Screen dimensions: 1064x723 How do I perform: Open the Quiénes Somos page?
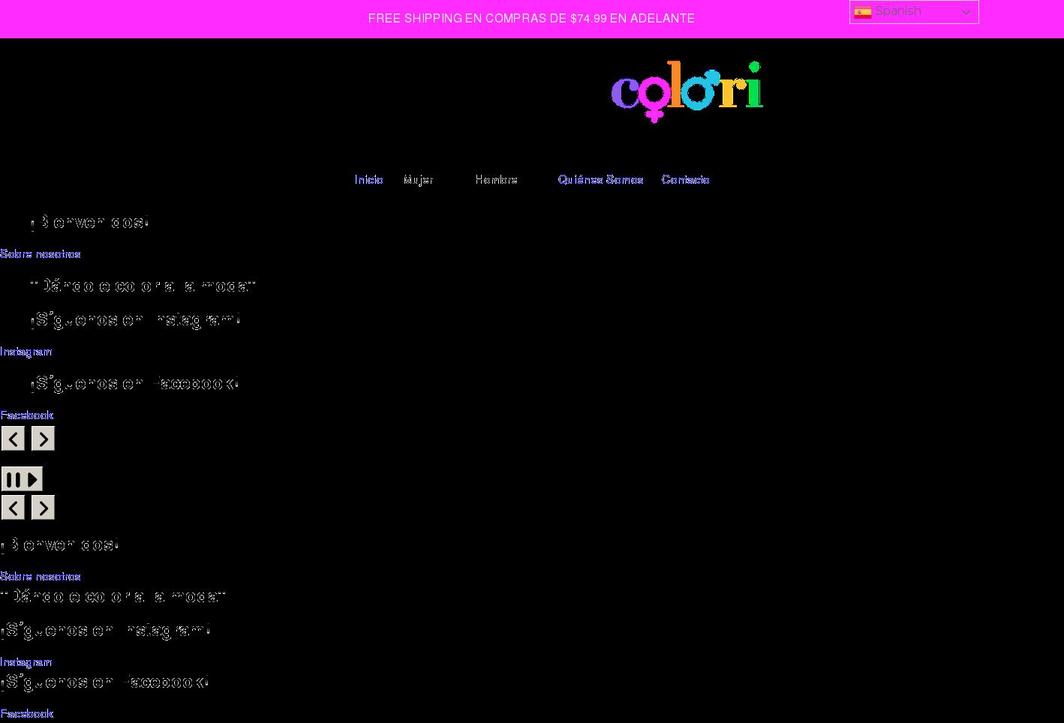coord(601,180)
